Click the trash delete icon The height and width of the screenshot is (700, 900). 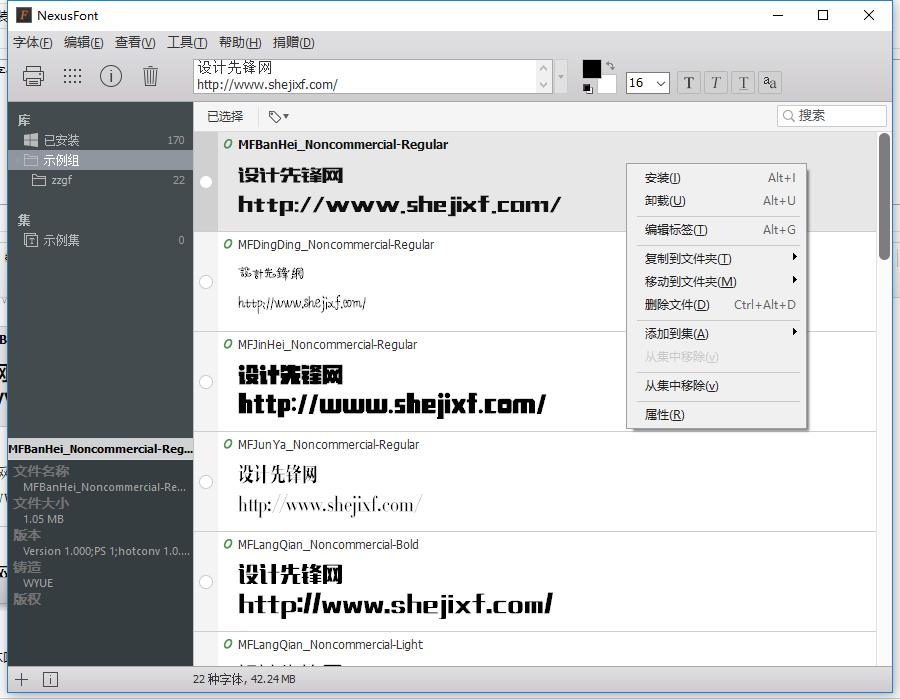pyautogui.click(x=150, y=76)
